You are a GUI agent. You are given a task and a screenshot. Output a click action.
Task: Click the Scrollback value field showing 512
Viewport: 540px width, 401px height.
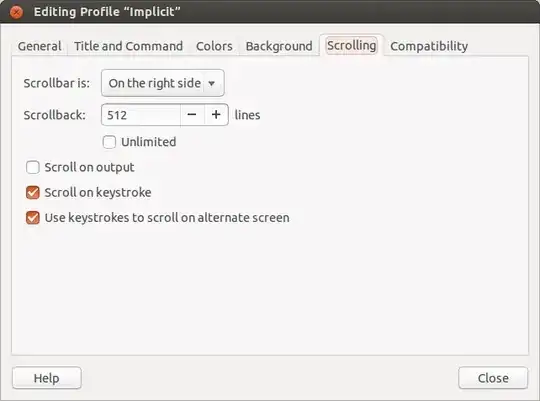(141, 115)
